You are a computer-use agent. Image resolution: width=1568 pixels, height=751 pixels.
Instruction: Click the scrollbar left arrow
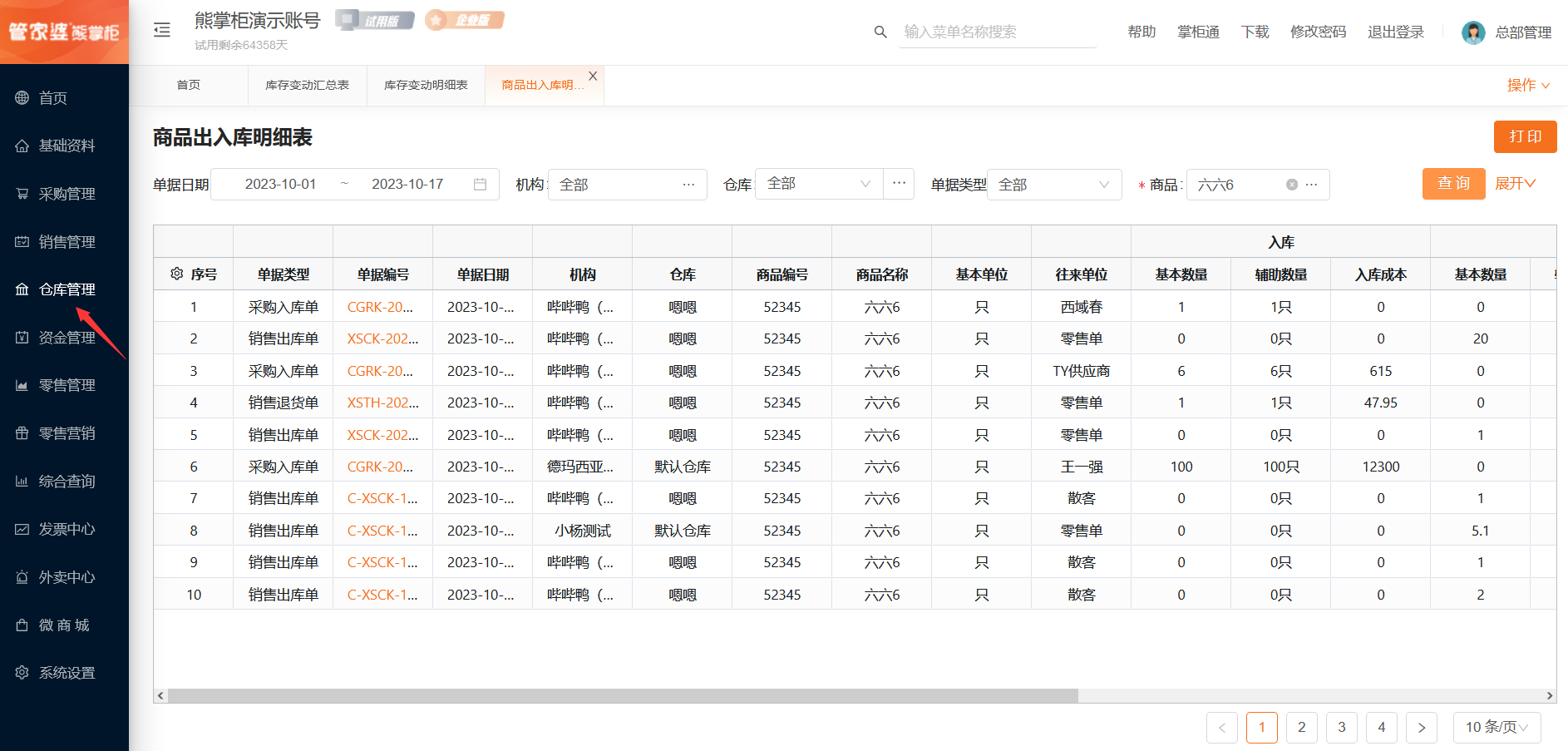[x=160, y=696]
